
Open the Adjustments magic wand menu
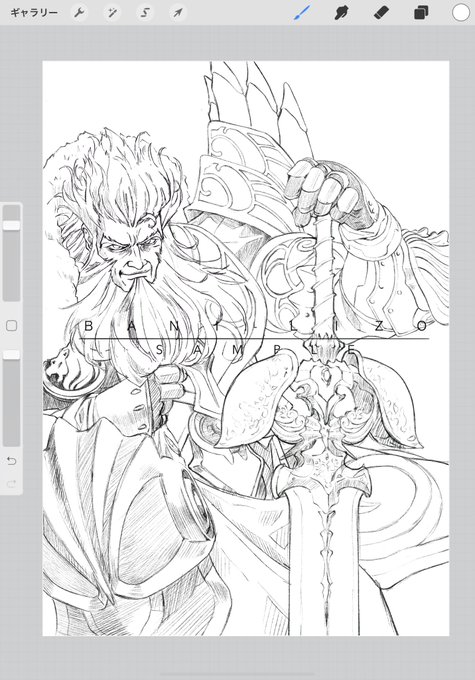pos(112,13)
